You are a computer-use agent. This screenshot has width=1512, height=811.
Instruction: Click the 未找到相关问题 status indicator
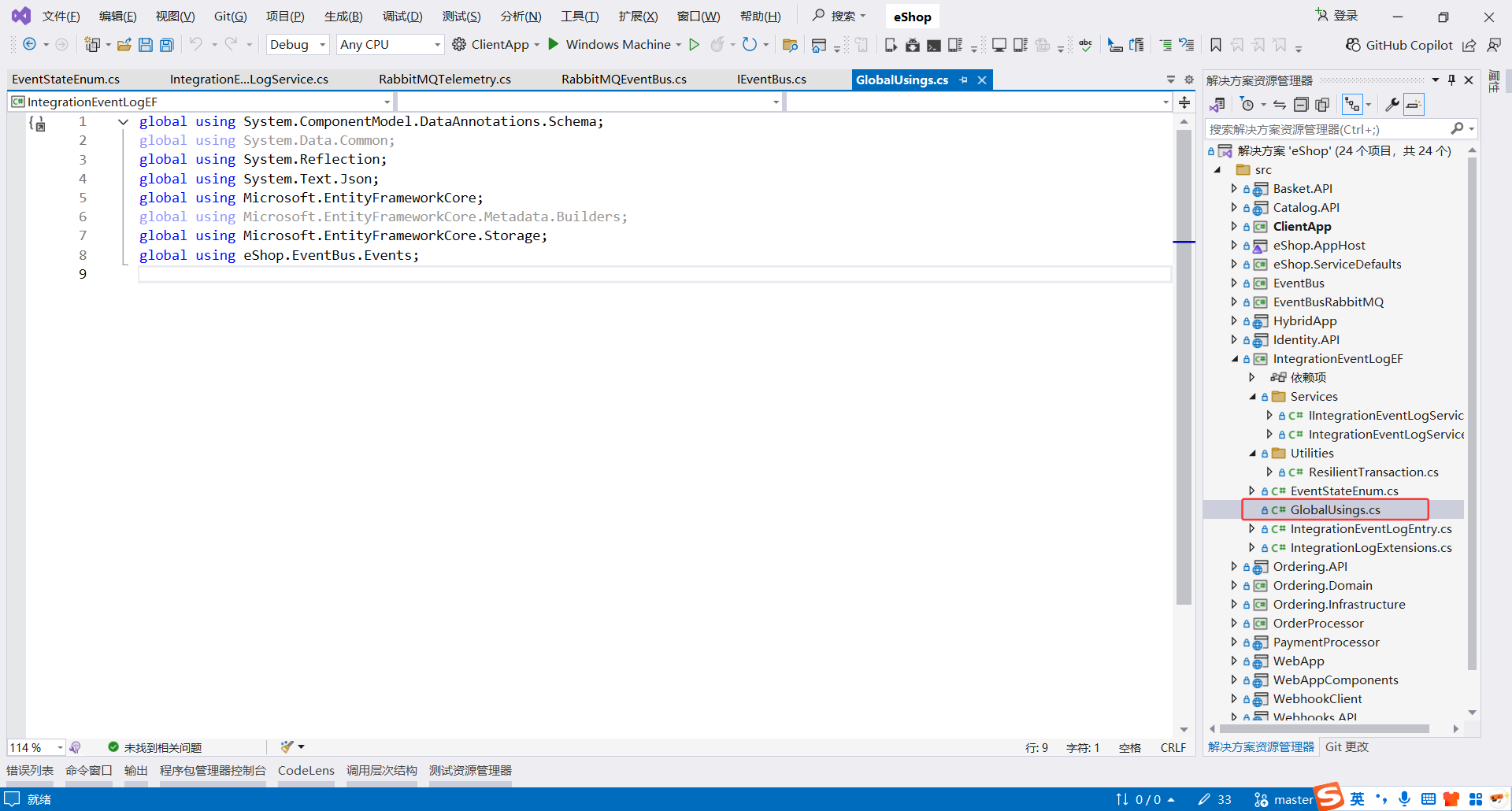(x=155, y=747)
